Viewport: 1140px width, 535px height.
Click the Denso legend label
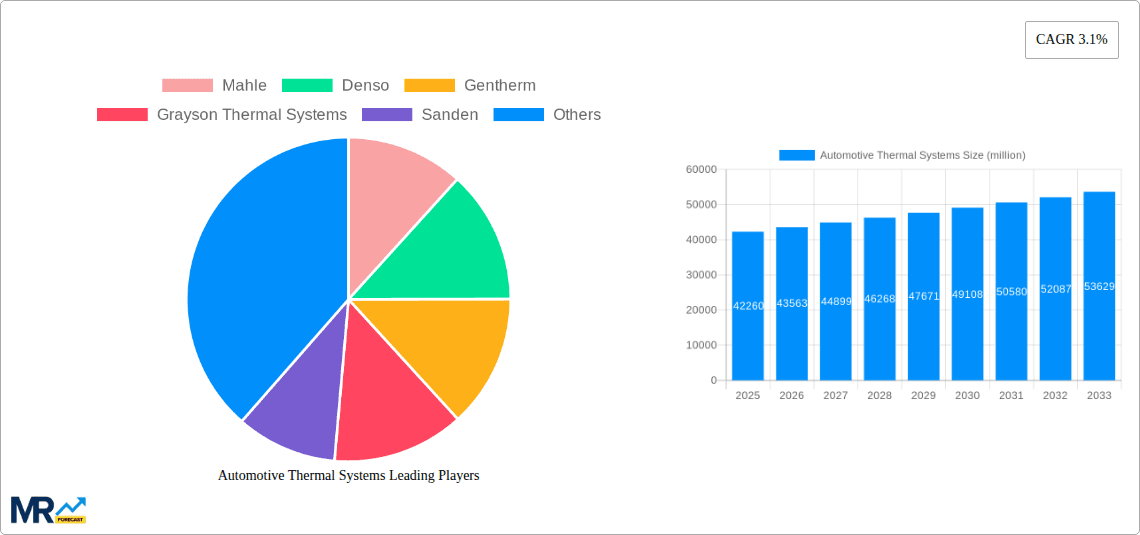point(365,86)
